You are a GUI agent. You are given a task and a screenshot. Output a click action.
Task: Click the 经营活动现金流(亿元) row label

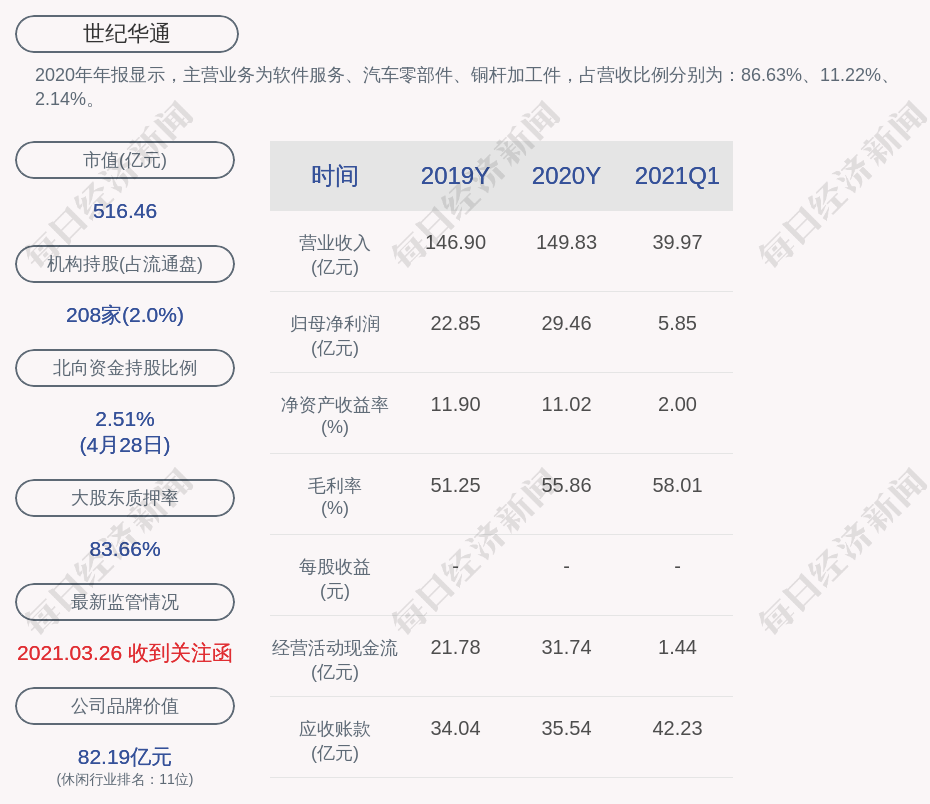point(335,659)
